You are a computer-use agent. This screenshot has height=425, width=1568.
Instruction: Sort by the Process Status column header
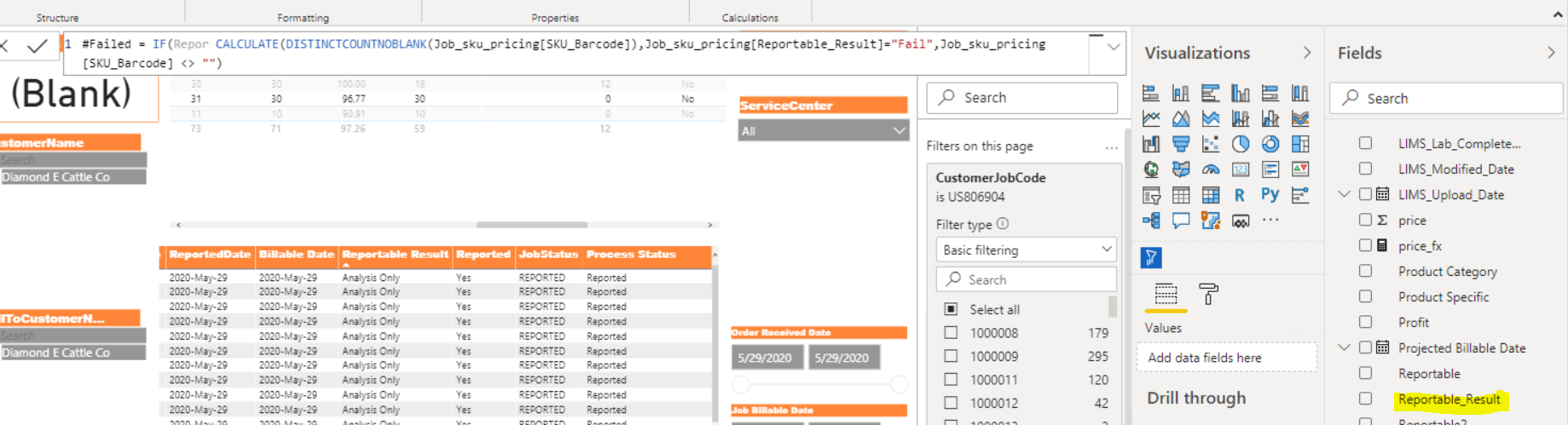point(631,254)
